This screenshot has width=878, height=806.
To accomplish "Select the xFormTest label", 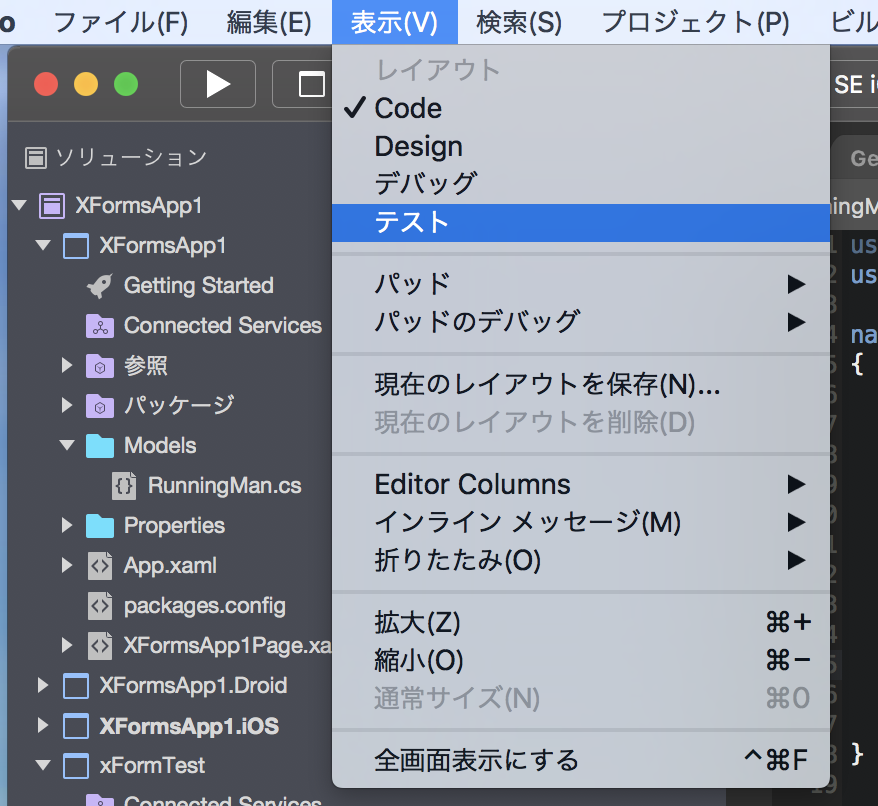I will (x=152, y=766).
